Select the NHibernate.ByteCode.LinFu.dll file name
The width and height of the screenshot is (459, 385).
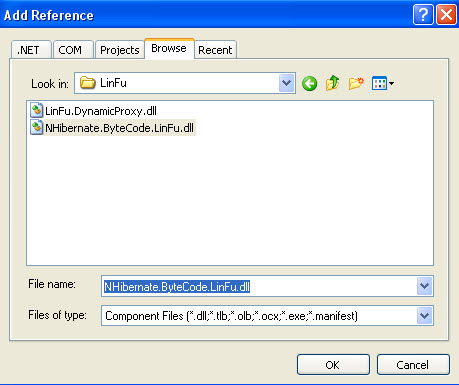[x=119, y=128]
